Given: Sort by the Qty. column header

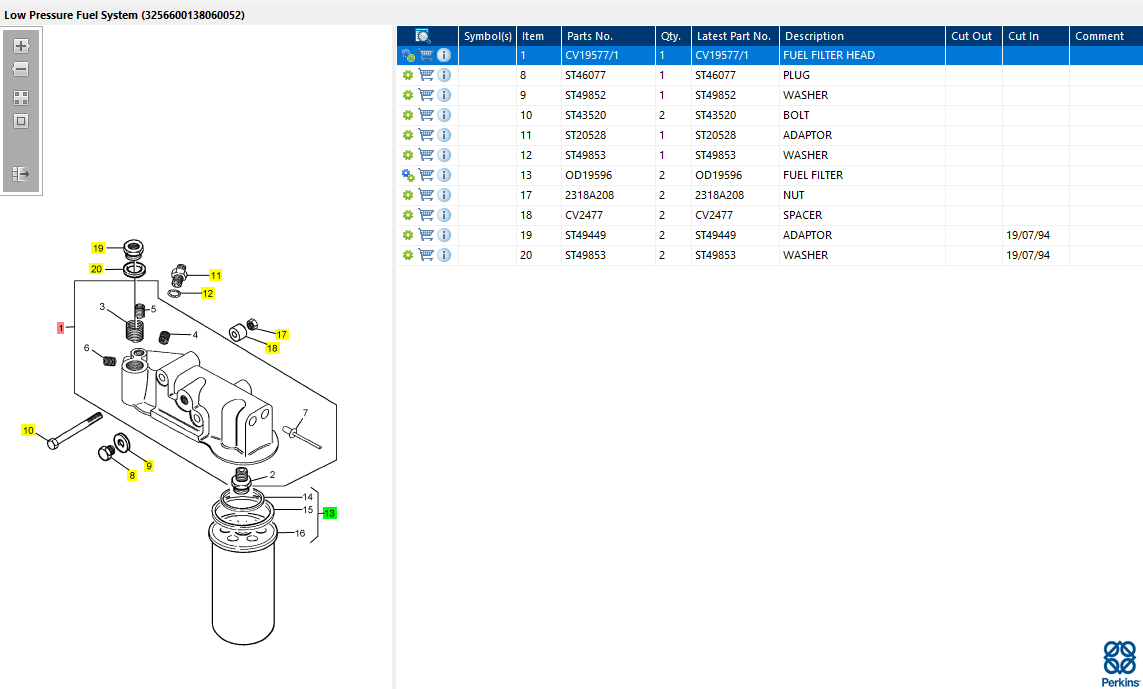Looking at the screenshot, I should 673,36.
